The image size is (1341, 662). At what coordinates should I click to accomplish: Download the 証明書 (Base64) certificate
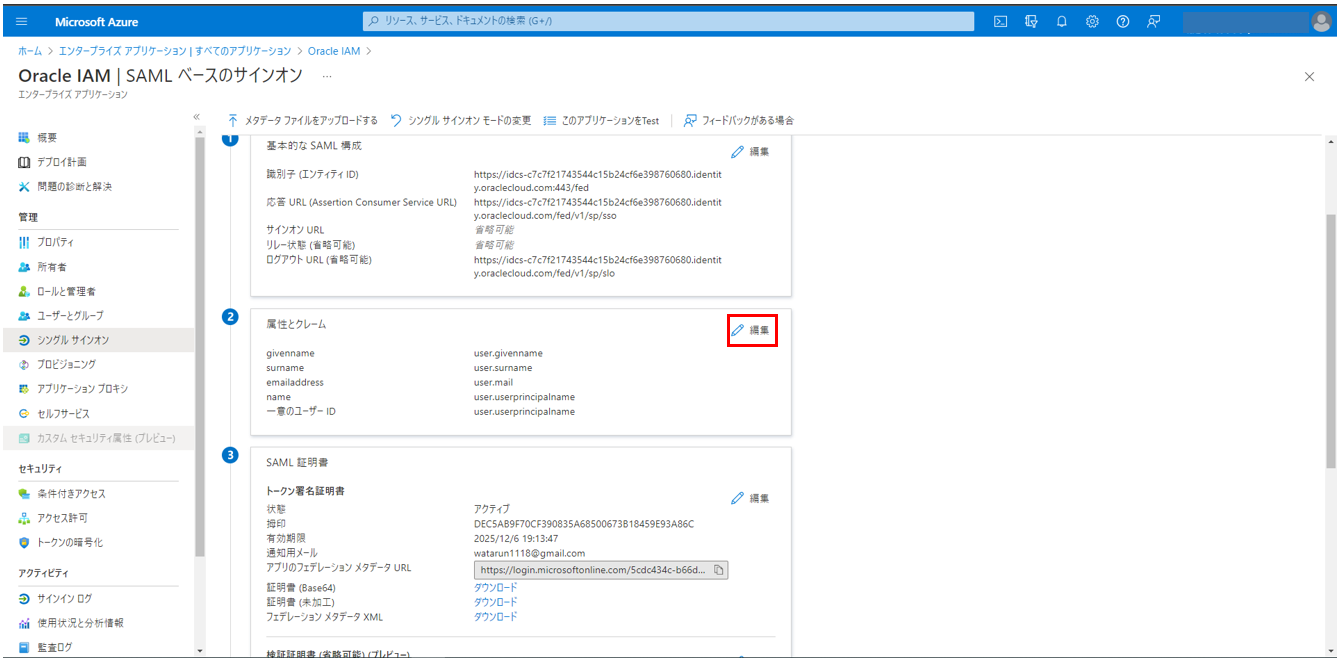[x=495, y=587]
